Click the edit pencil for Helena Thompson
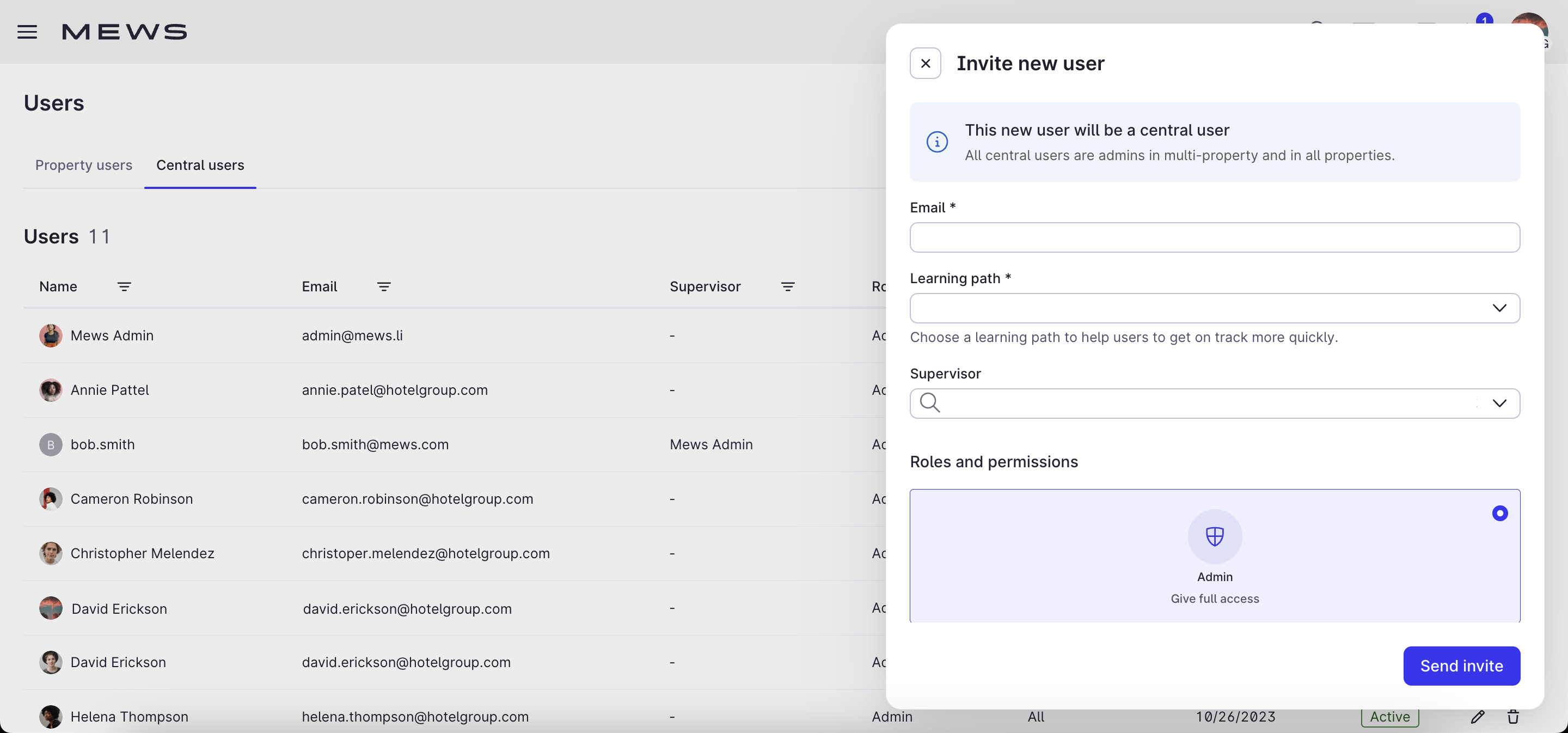 (x=1478, y=717)
